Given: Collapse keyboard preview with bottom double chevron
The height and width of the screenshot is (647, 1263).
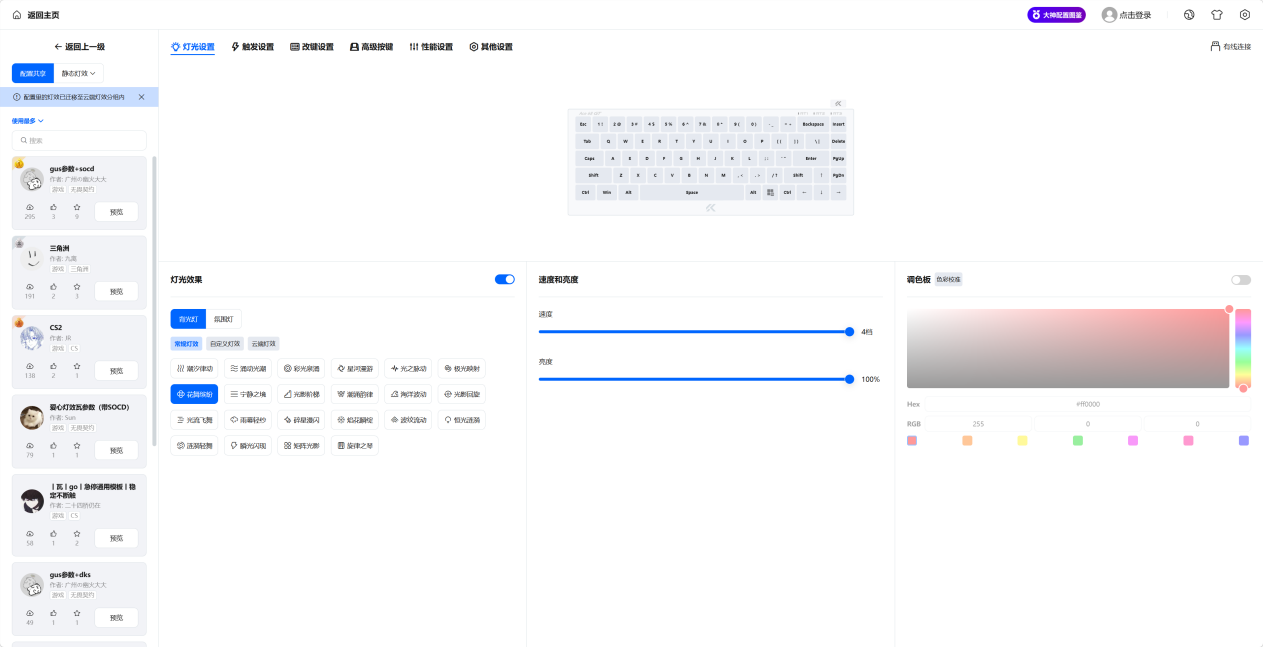Looking at the screenshot, I should (x=710, y=208).
